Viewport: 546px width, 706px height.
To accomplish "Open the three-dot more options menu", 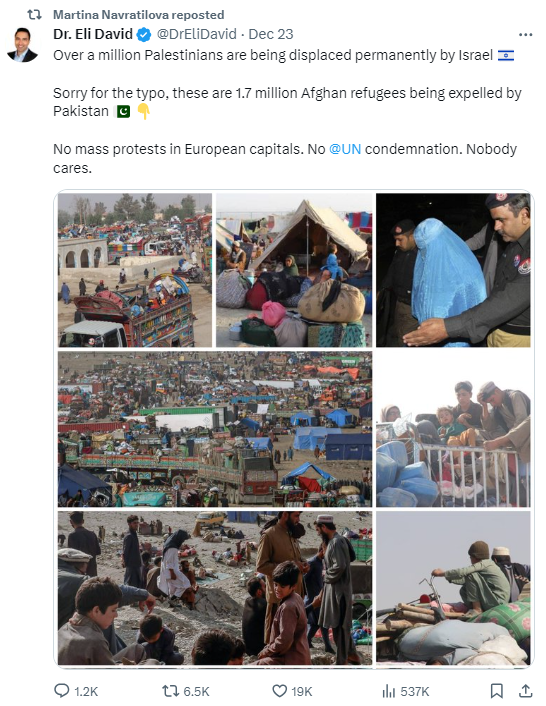I will click(525, 35).
